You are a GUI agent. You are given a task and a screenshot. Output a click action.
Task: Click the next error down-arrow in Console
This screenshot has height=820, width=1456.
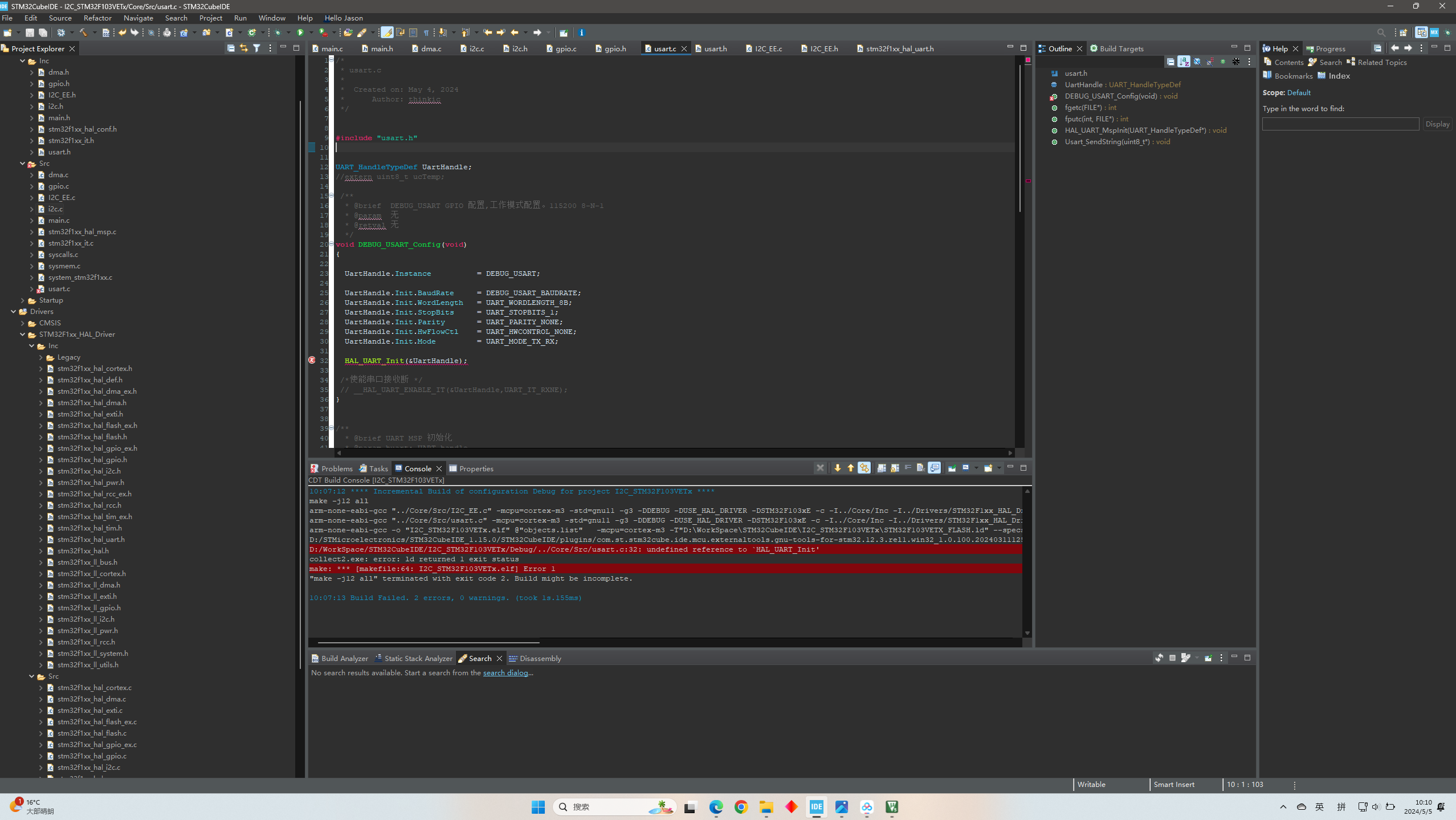(837, 468)
